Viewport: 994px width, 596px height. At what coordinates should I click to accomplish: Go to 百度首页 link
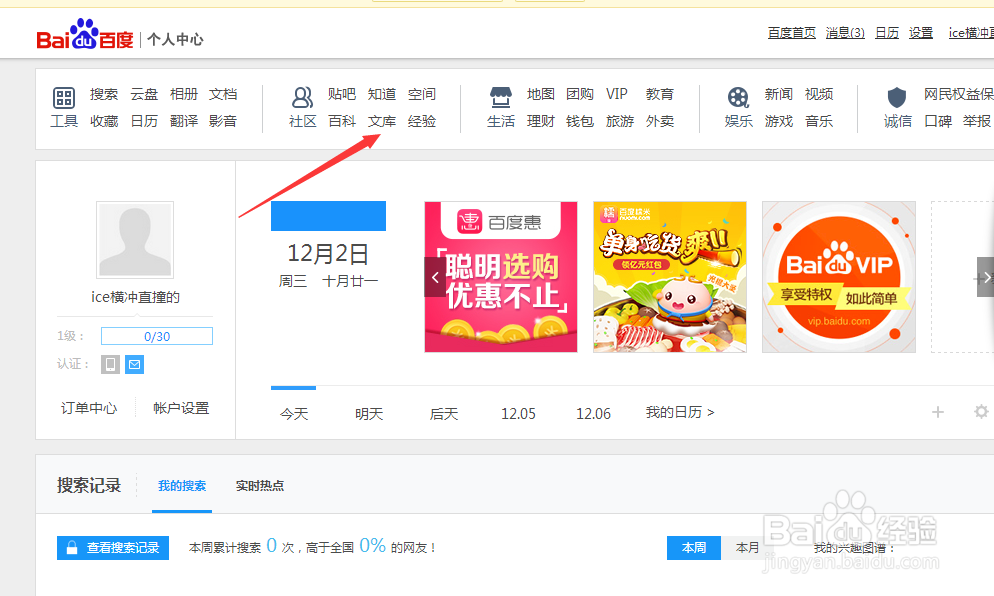click(792, 33)
